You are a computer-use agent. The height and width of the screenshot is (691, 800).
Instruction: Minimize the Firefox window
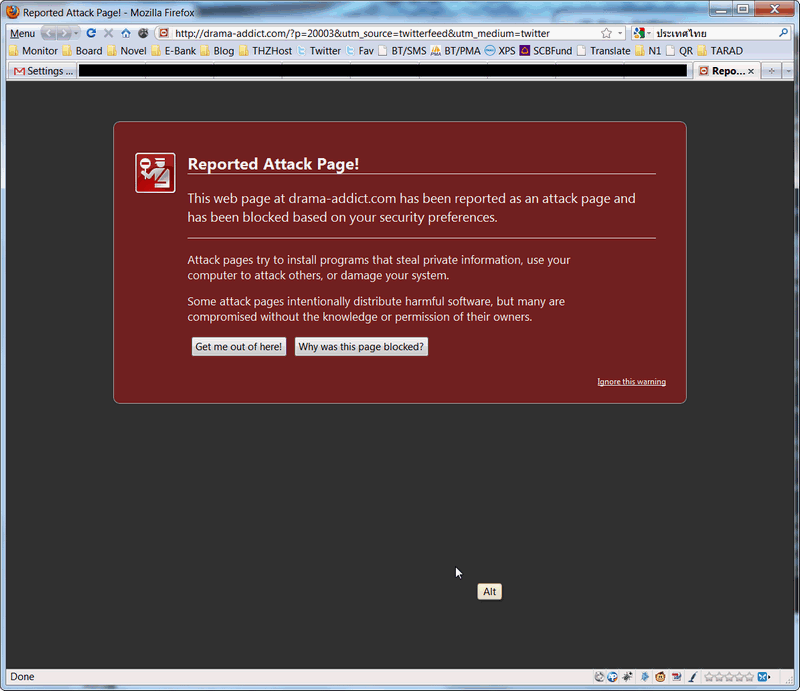[x=721, y=9]
